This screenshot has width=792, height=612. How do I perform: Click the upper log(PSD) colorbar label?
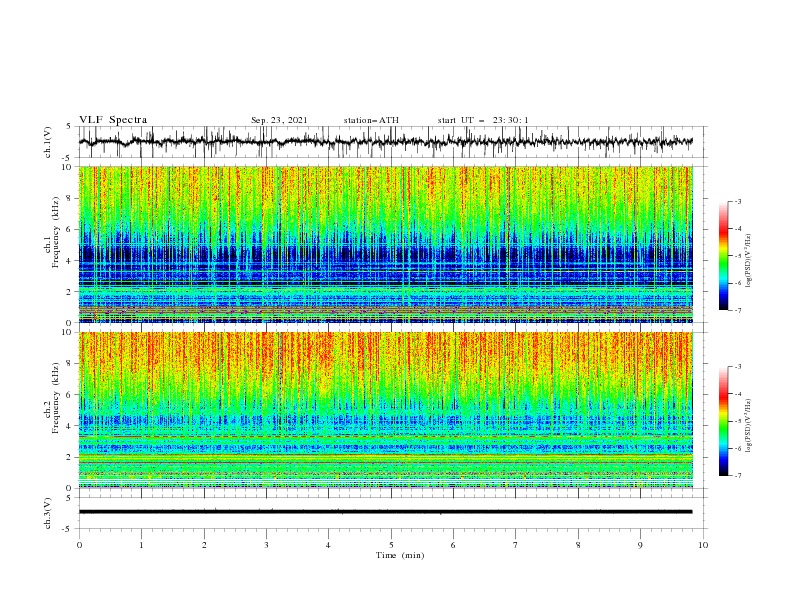point(748,261)
